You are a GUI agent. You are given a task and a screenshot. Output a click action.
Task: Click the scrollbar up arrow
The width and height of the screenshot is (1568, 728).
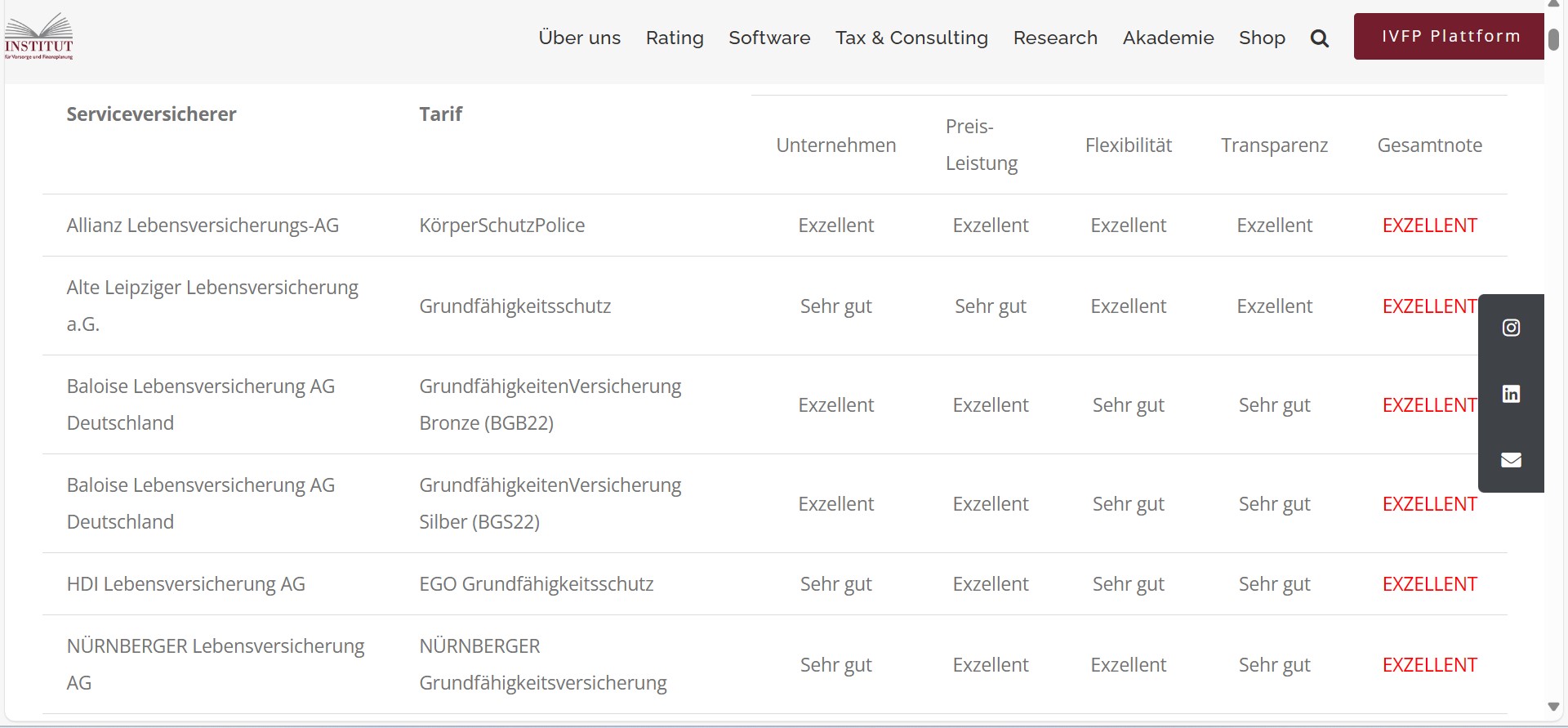click(1554, 4)
